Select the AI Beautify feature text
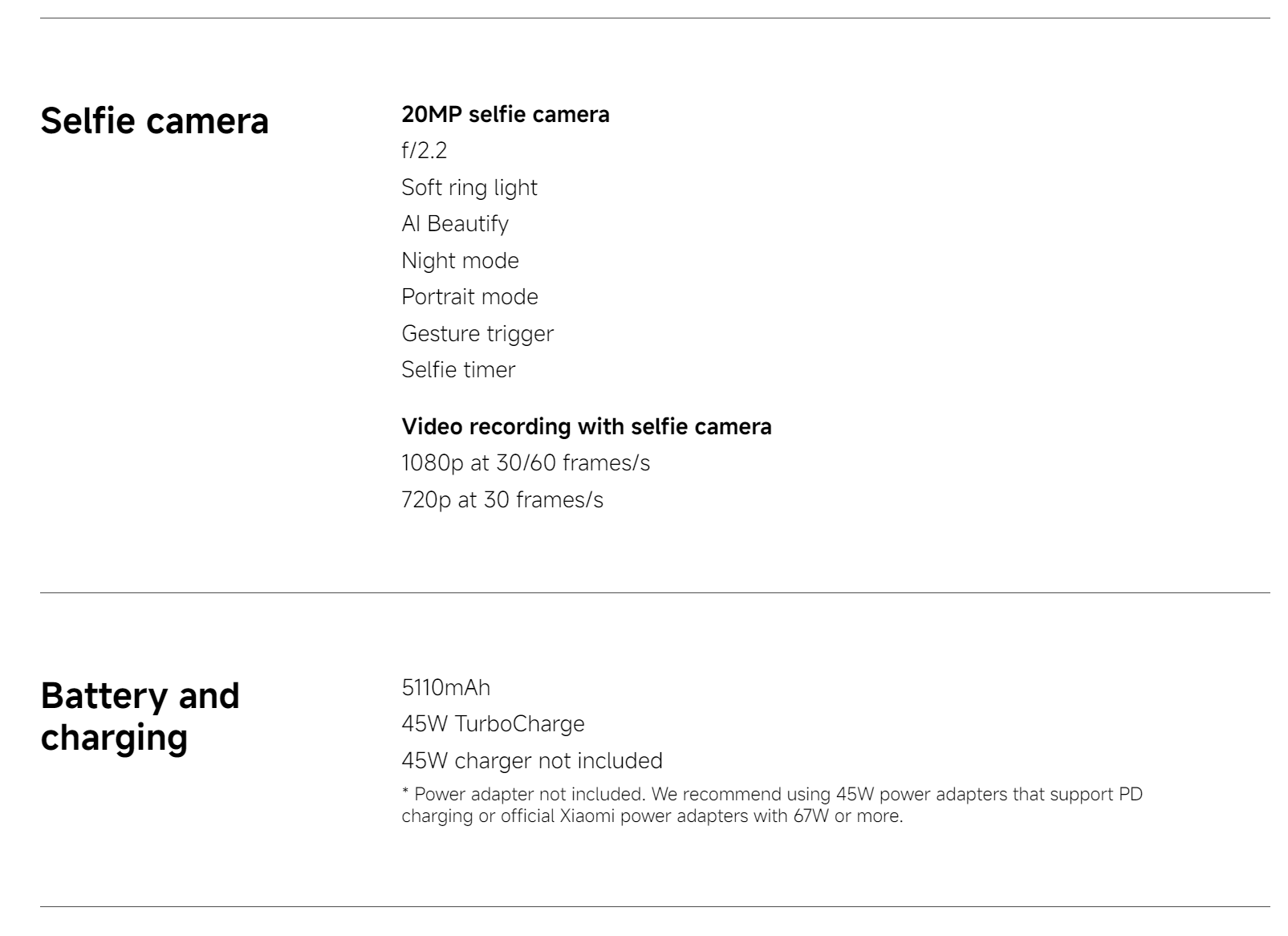 pos(455,224)
